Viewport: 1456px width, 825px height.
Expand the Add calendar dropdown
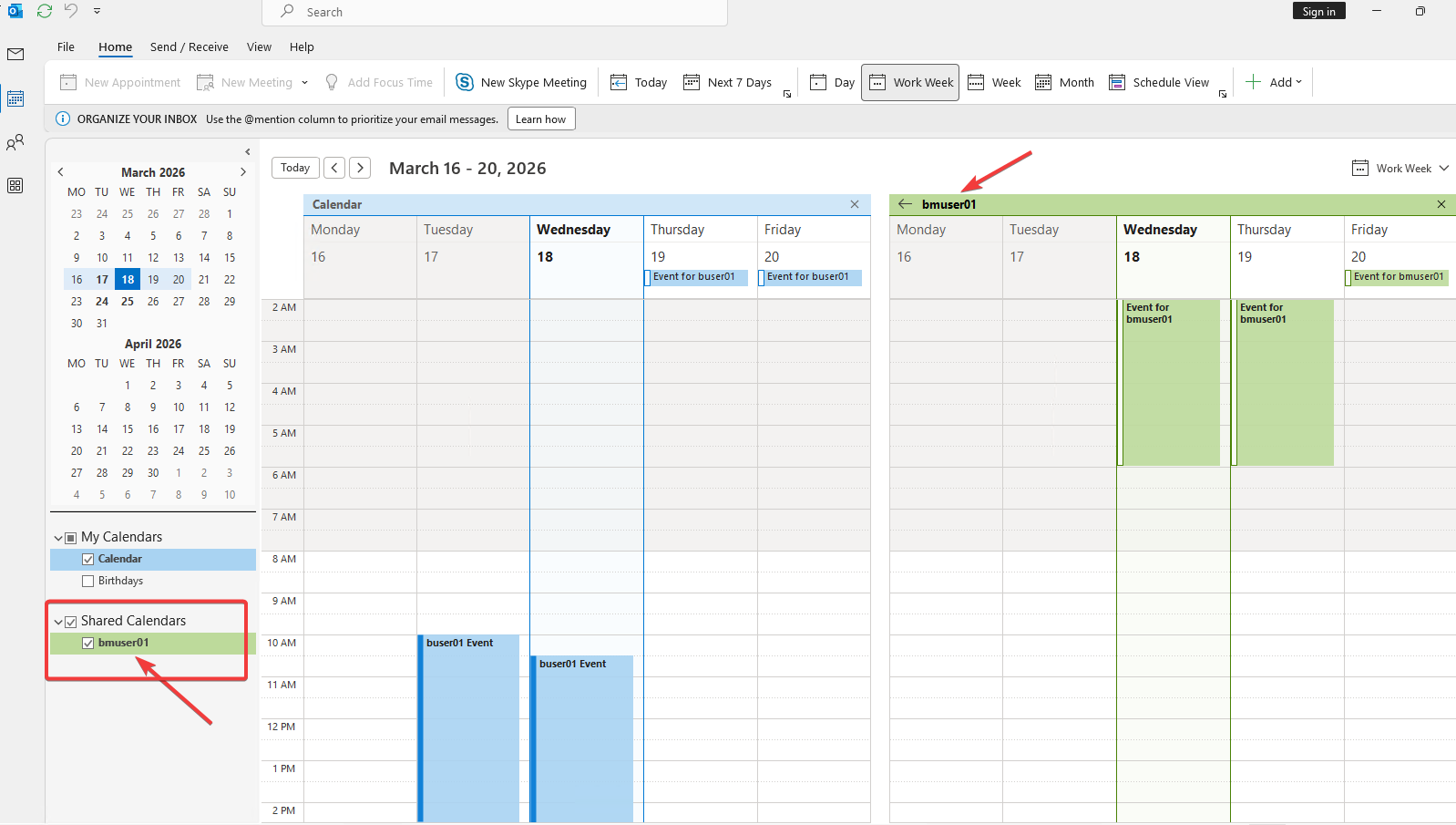(x=1274, y=82)
